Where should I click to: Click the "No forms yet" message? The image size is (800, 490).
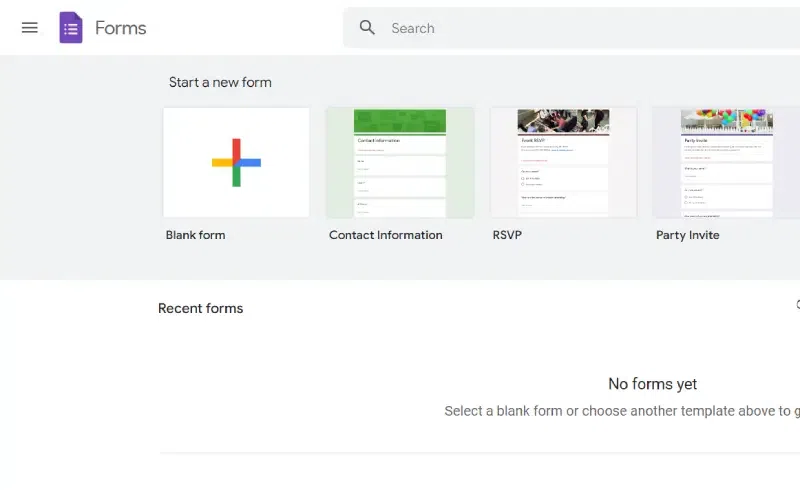click(x=652, y=384)
